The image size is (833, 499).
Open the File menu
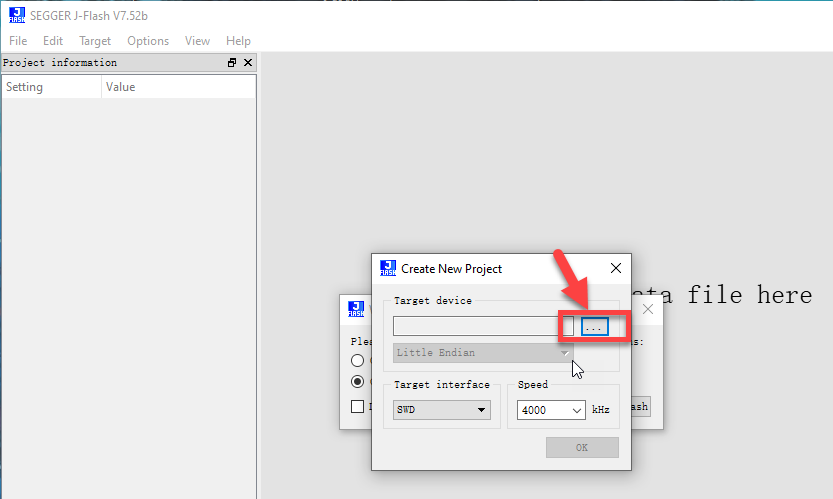(x=18, y=41)
